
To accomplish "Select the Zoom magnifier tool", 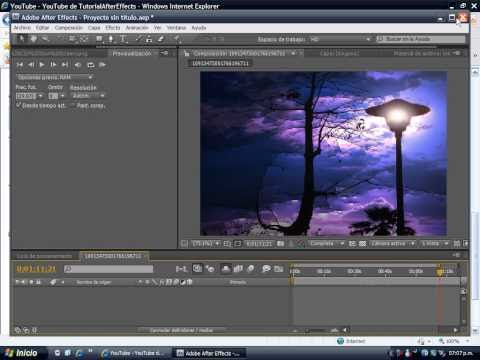I will 44,39.
